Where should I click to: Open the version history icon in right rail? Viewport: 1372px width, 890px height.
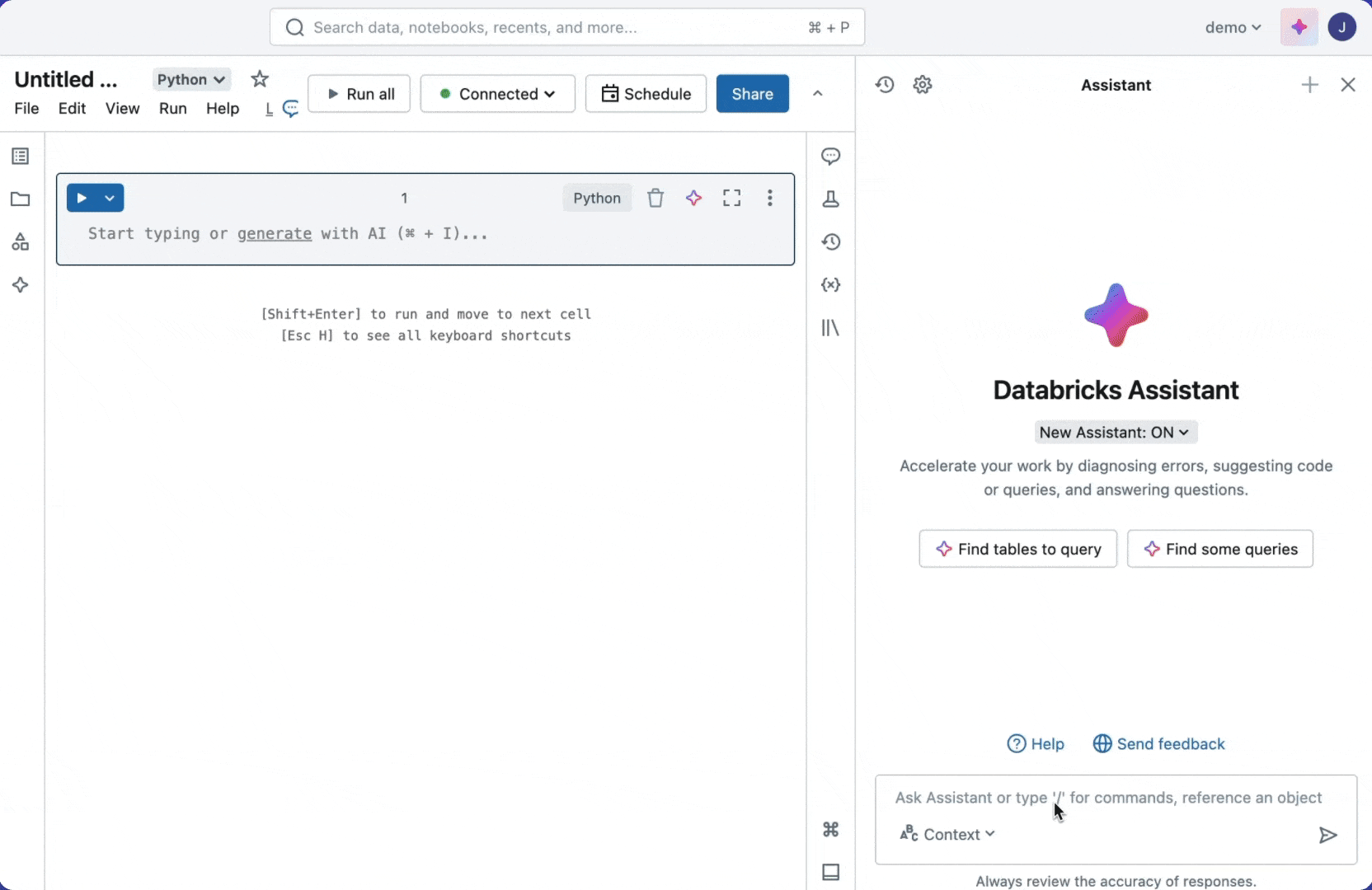coord(831,241)
